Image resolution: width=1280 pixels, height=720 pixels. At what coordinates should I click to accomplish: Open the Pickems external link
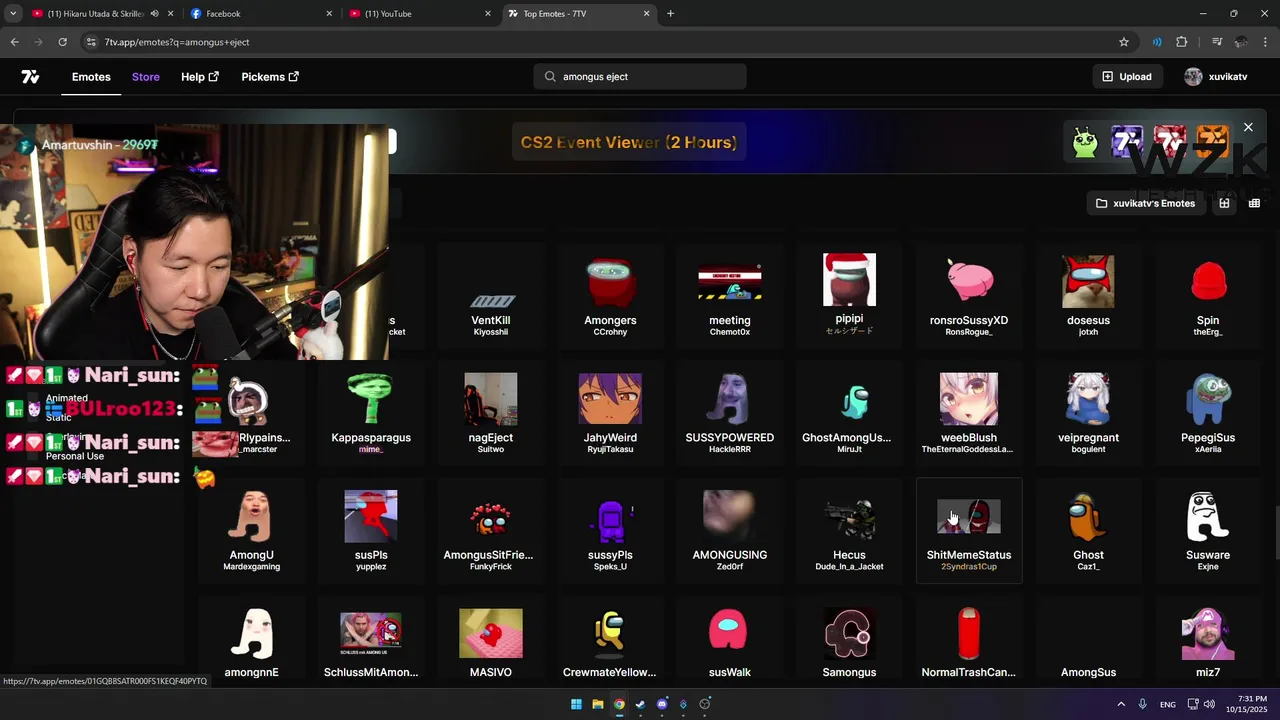point(270,77)
